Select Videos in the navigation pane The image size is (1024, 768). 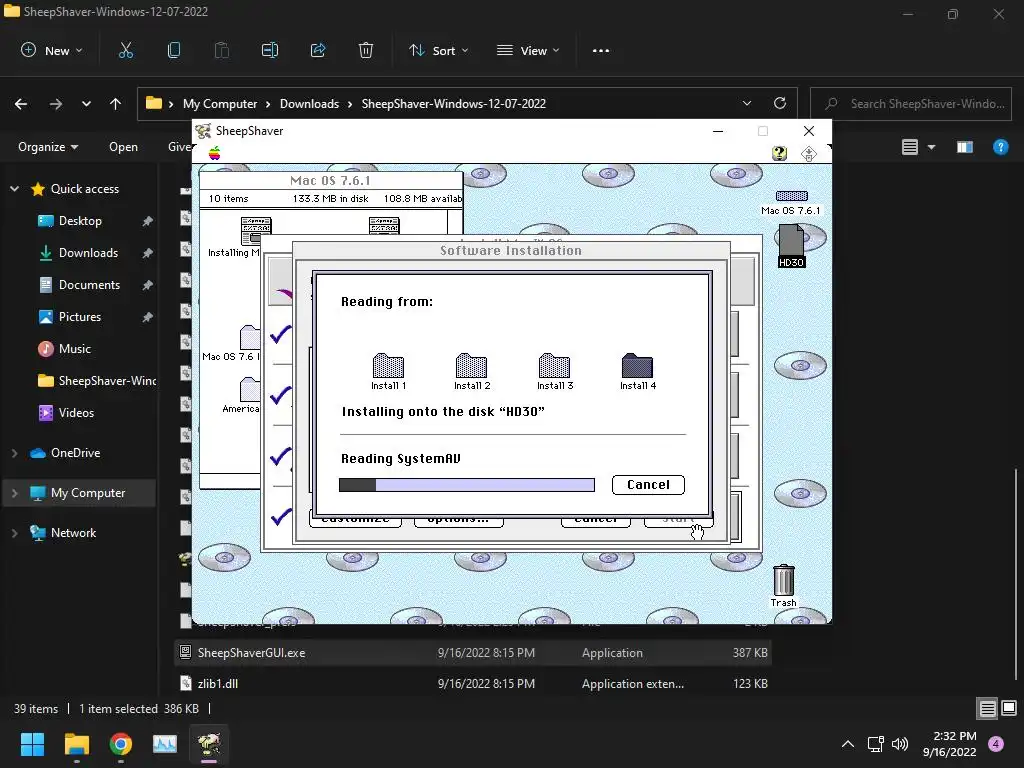76,413
